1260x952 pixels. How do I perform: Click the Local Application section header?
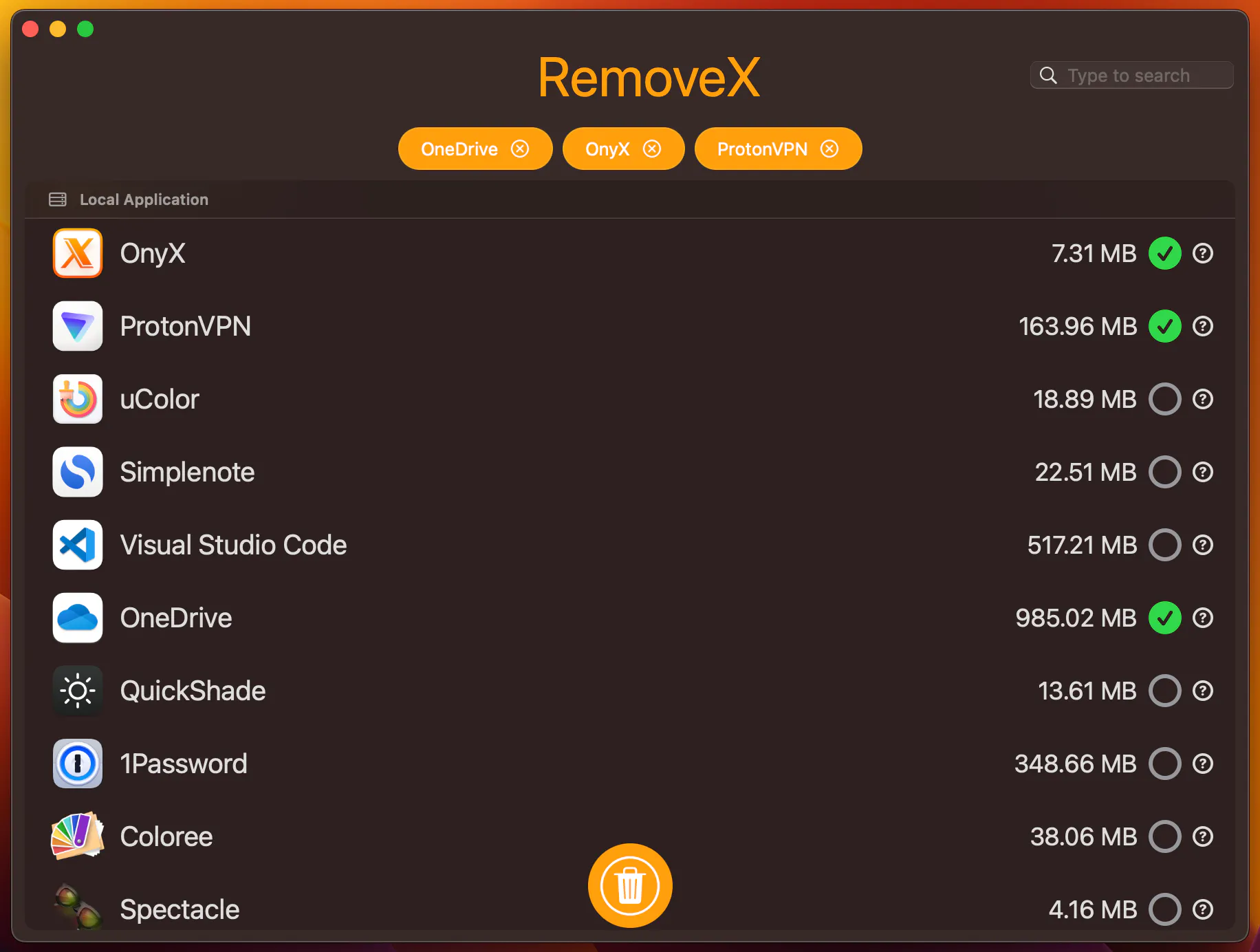point(630,199)
